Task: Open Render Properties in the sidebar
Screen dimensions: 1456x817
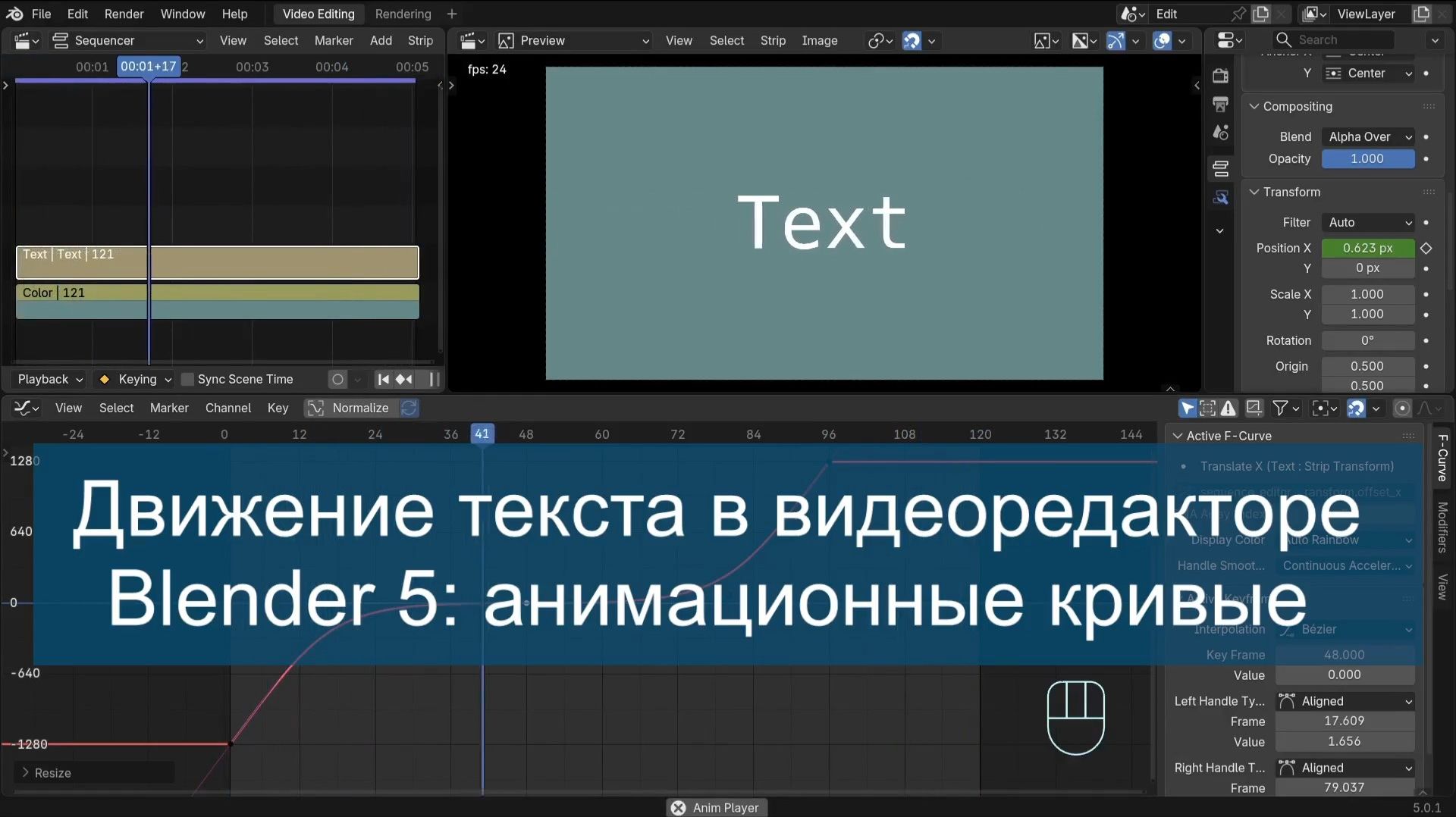Action: click(x=1220, y=76)
